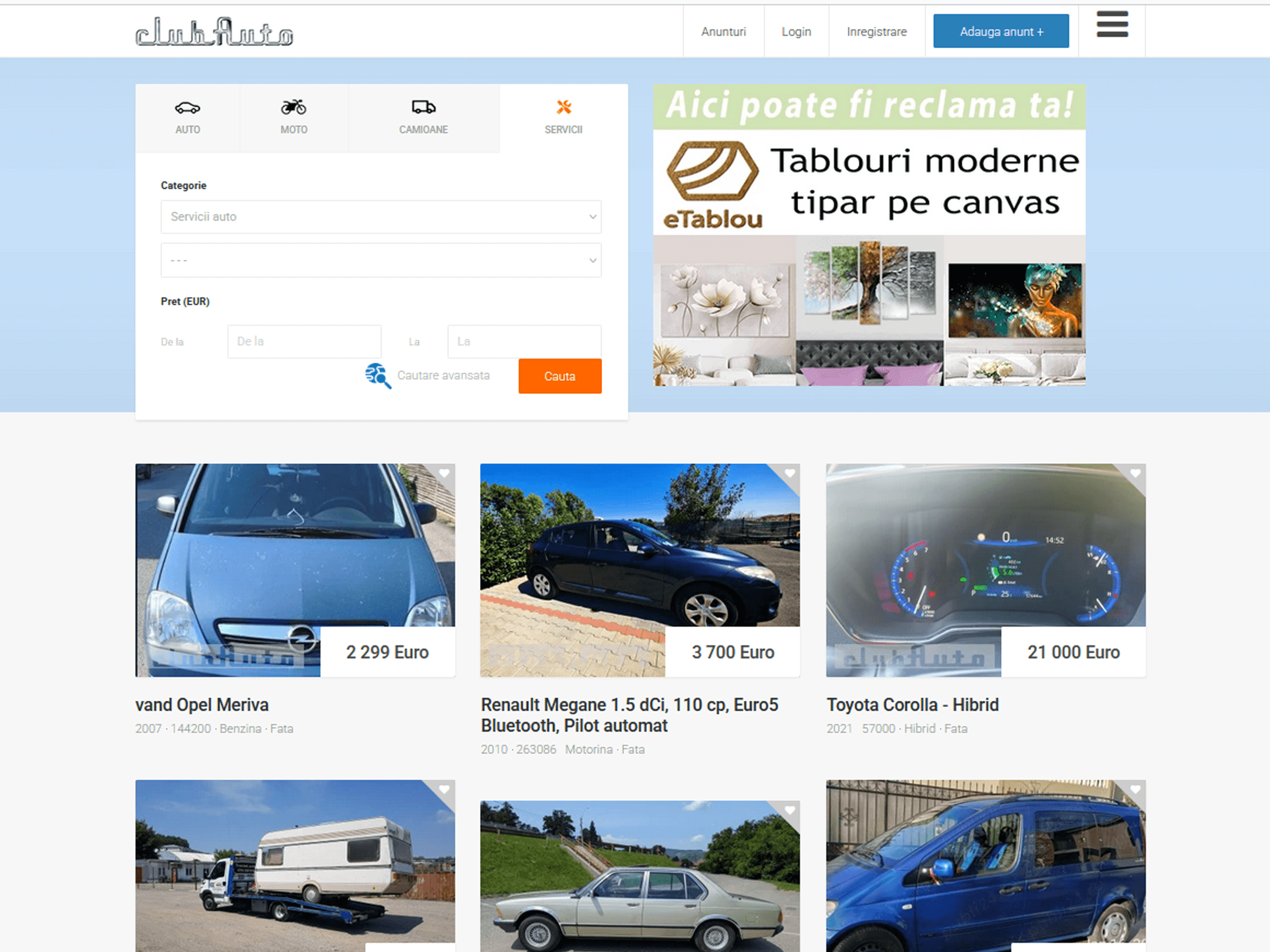
Task: Open the Servicii auto category dropdown
Action: coord(380,217)
